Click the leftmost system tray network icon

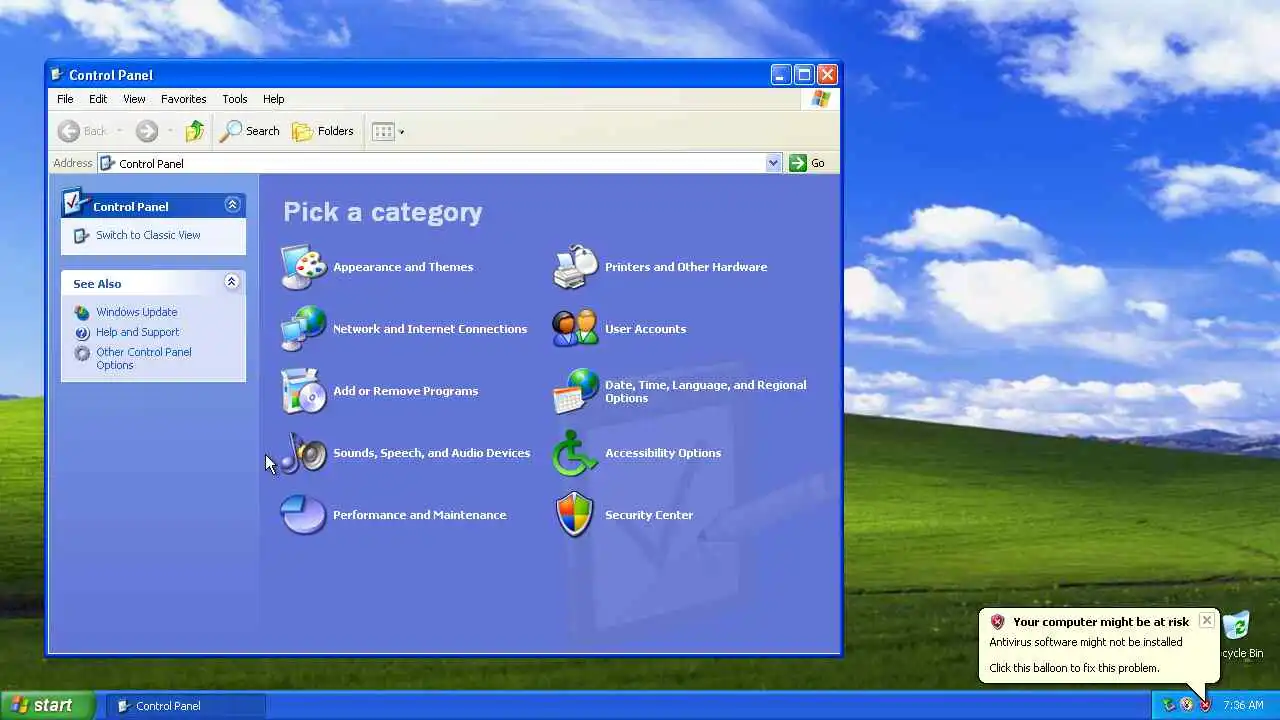(x=1168, y=705)
